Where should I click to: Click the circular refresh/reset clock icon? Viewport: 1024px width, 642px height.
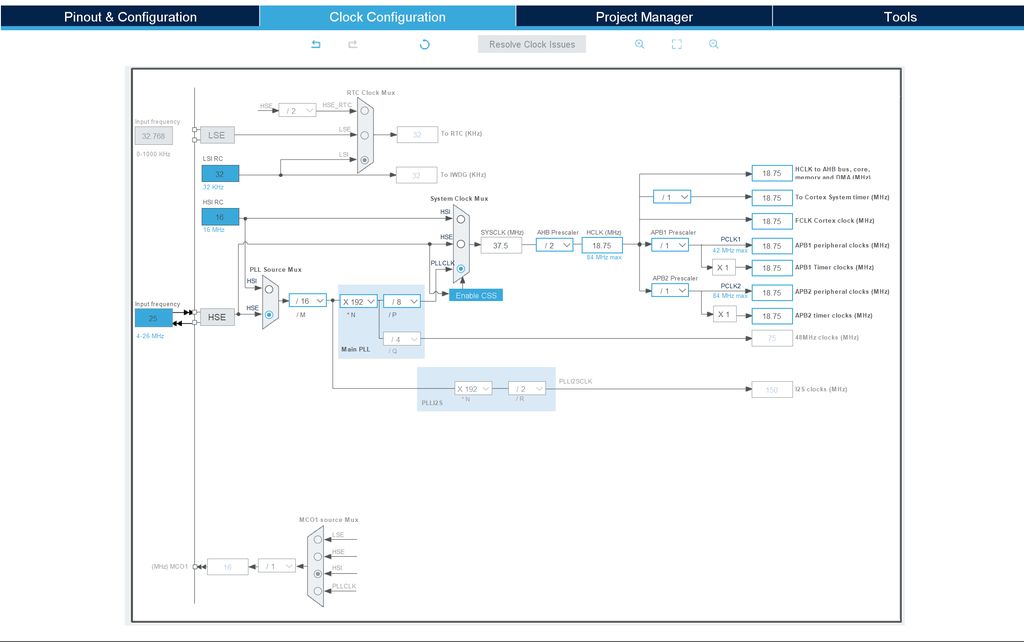coord(424,44)
